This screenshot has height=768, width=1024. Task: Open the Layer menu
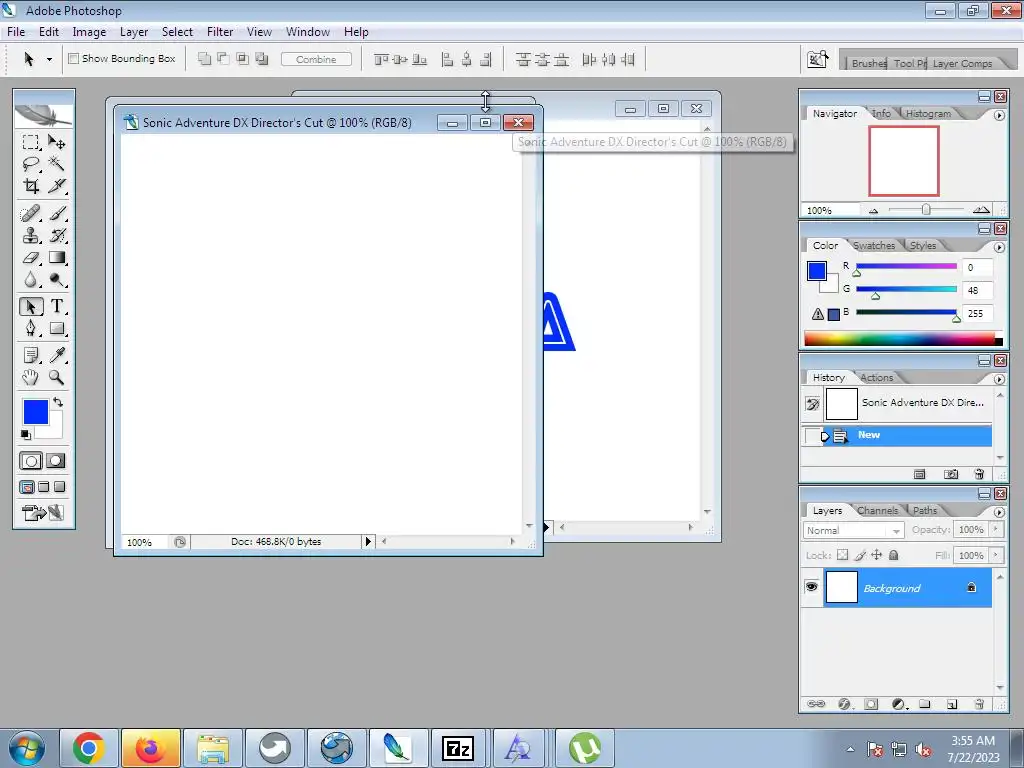tap(134, 31)
